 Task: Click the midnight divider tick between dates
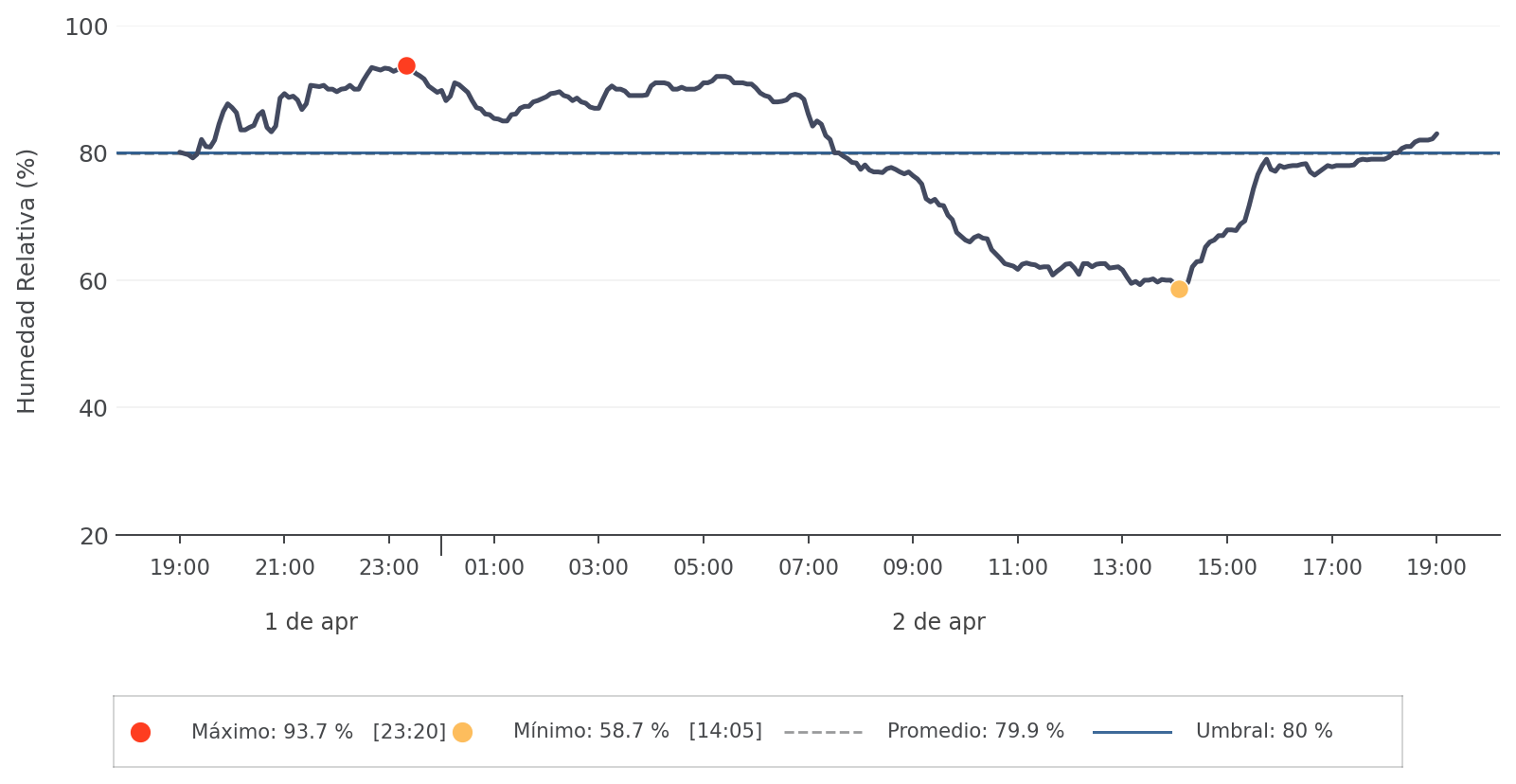[441, 545]
